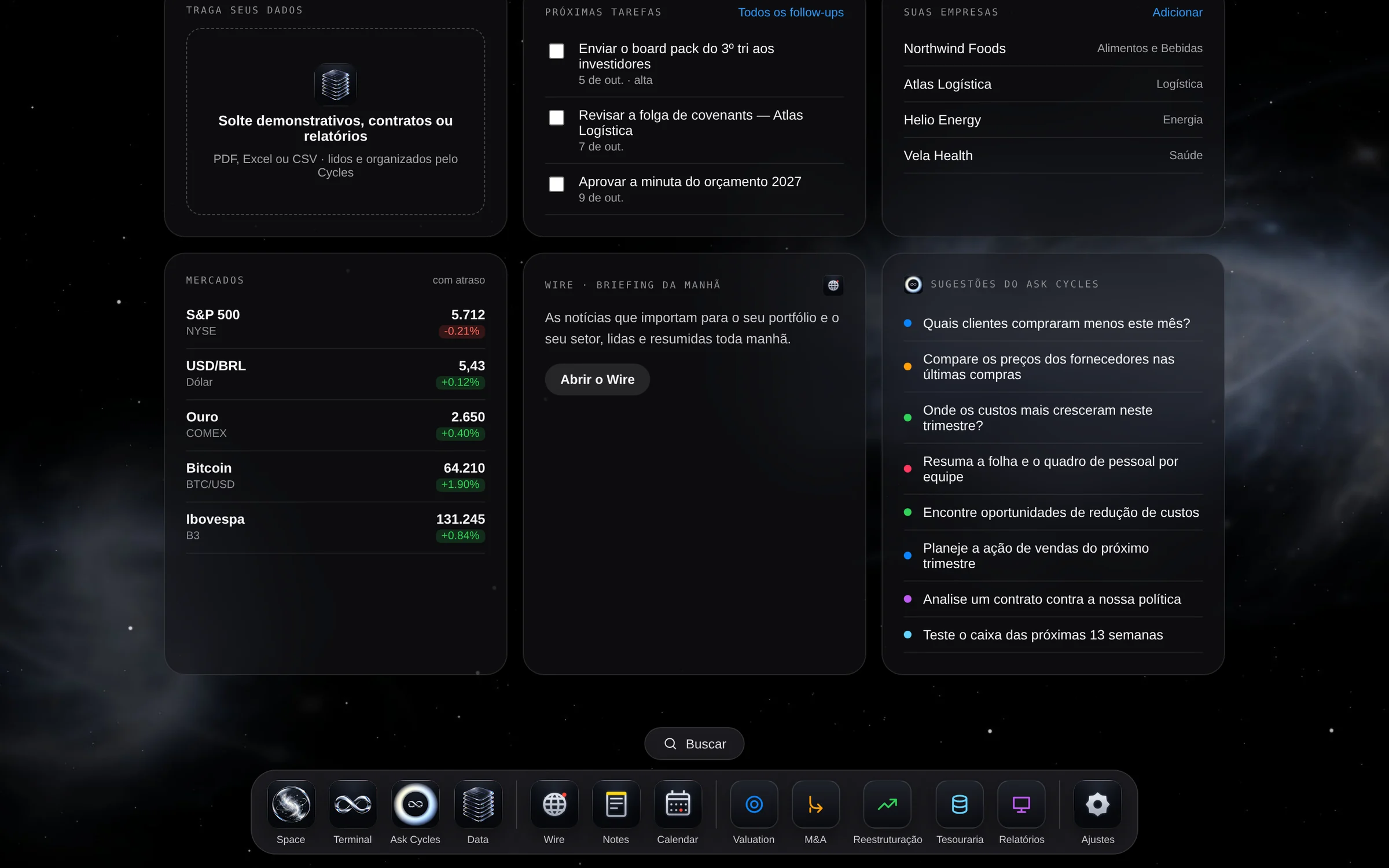Select suggestion Quais clientes compraram menos este mês
The height and width of the screenshot is (868, 1389).
(x=1053, y=323)
